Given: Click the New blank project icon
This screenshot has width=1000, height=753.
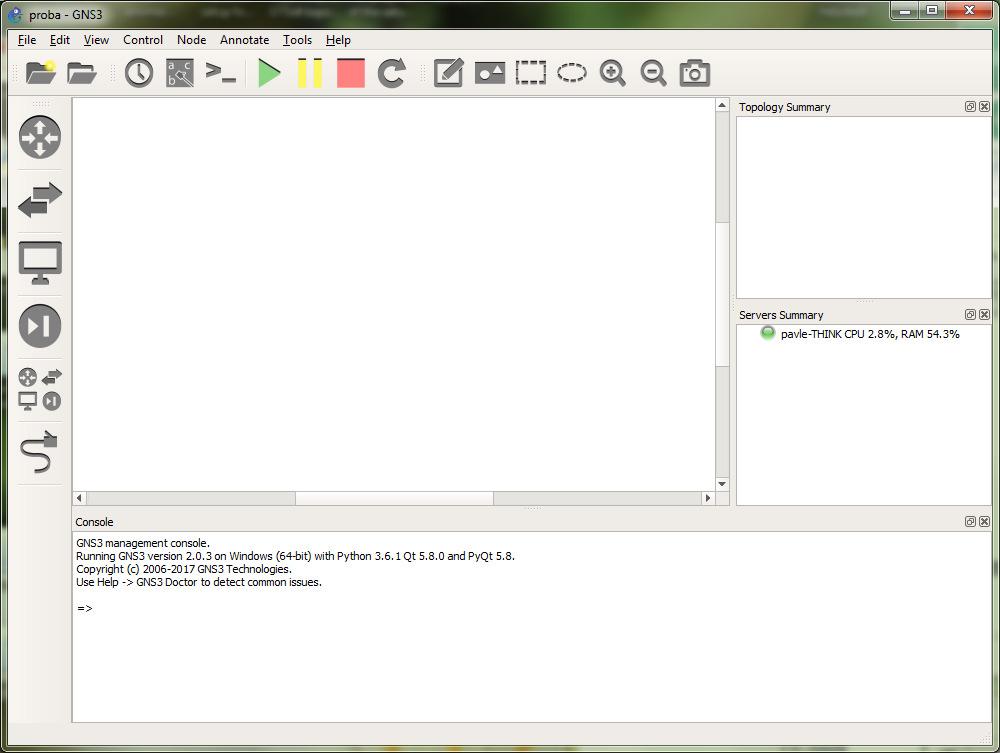Looking at the screenshot, I should tap(41, 73).
